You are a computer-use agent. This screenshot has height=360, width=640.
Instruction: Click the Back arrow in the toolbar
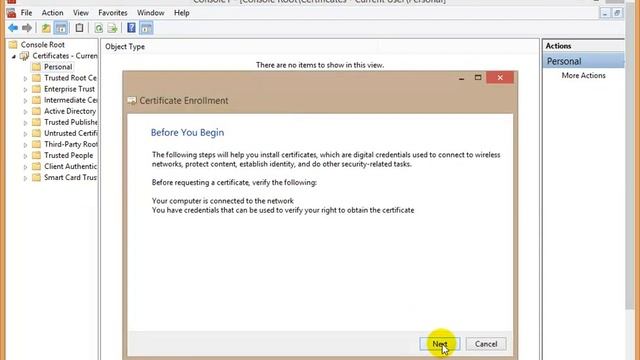13,28
